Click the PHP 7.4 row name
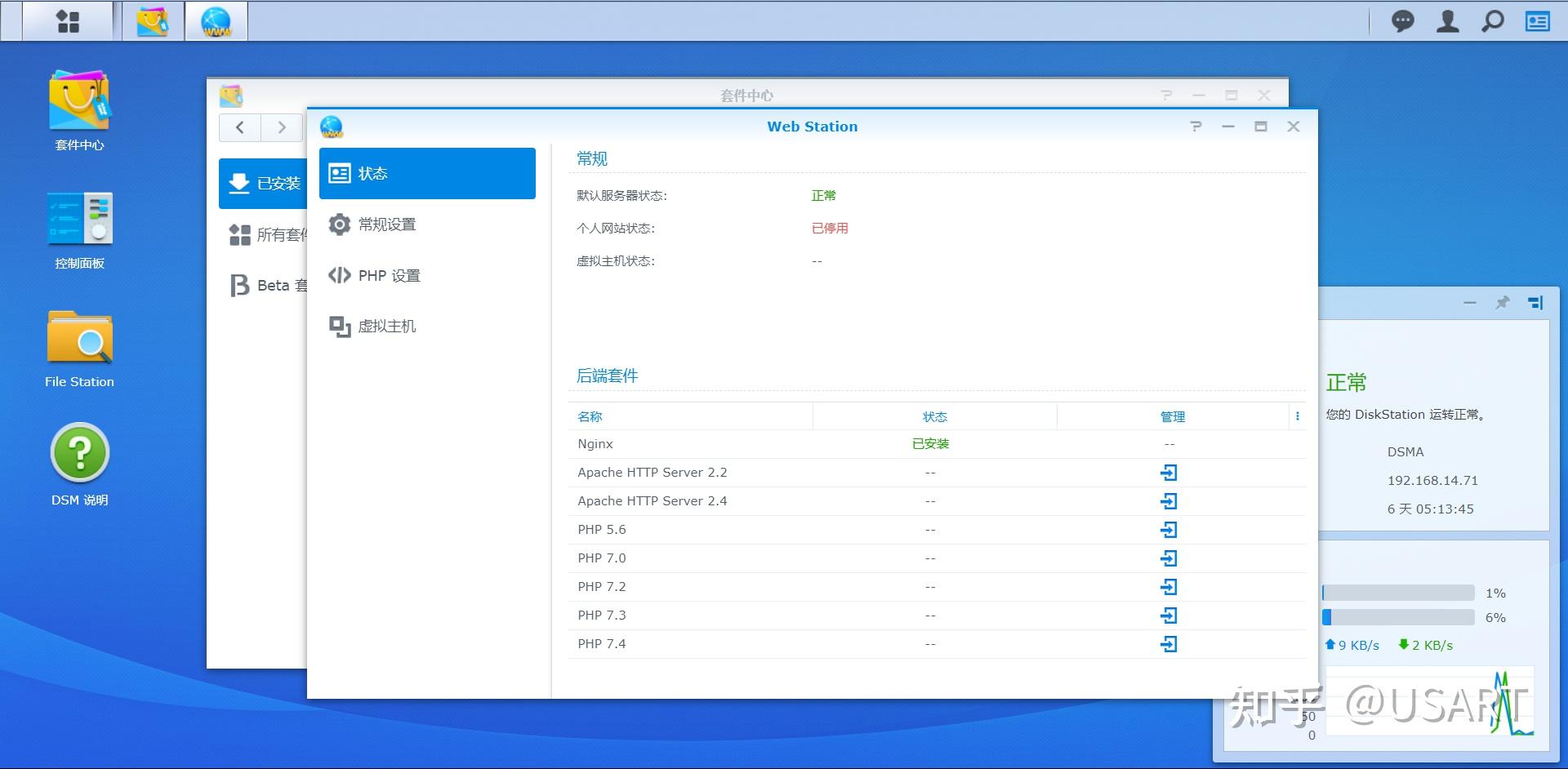This screenshot has width=1568, height=769. 602,644
